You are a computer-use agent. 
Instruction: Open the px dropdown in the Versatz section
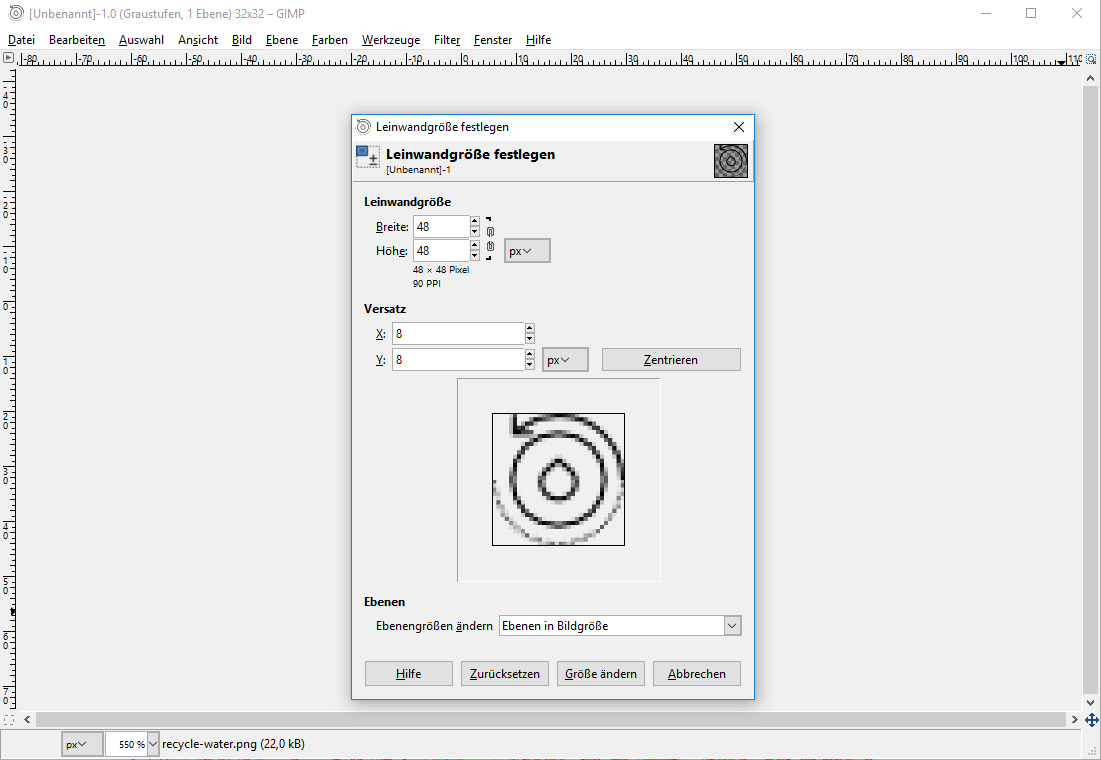[565, 359]
